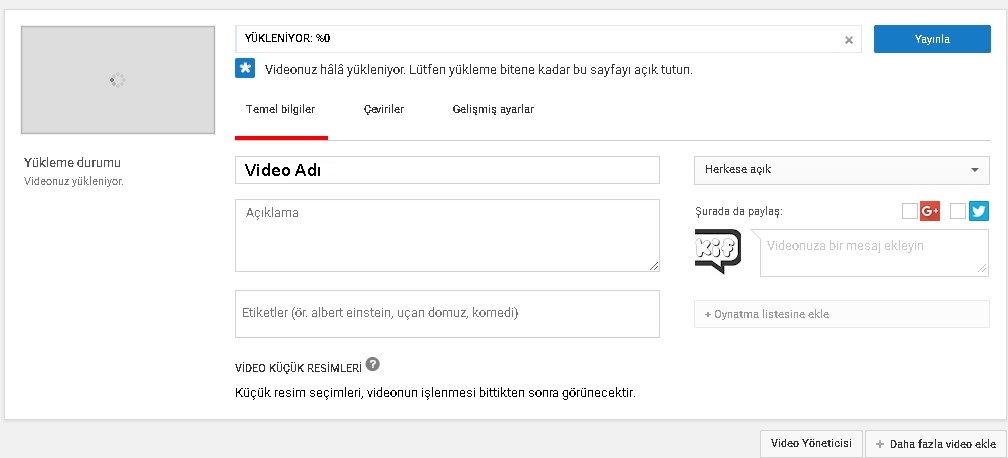
Task: Switch to the Çeviriler tab
Action: tap(384, 110)
